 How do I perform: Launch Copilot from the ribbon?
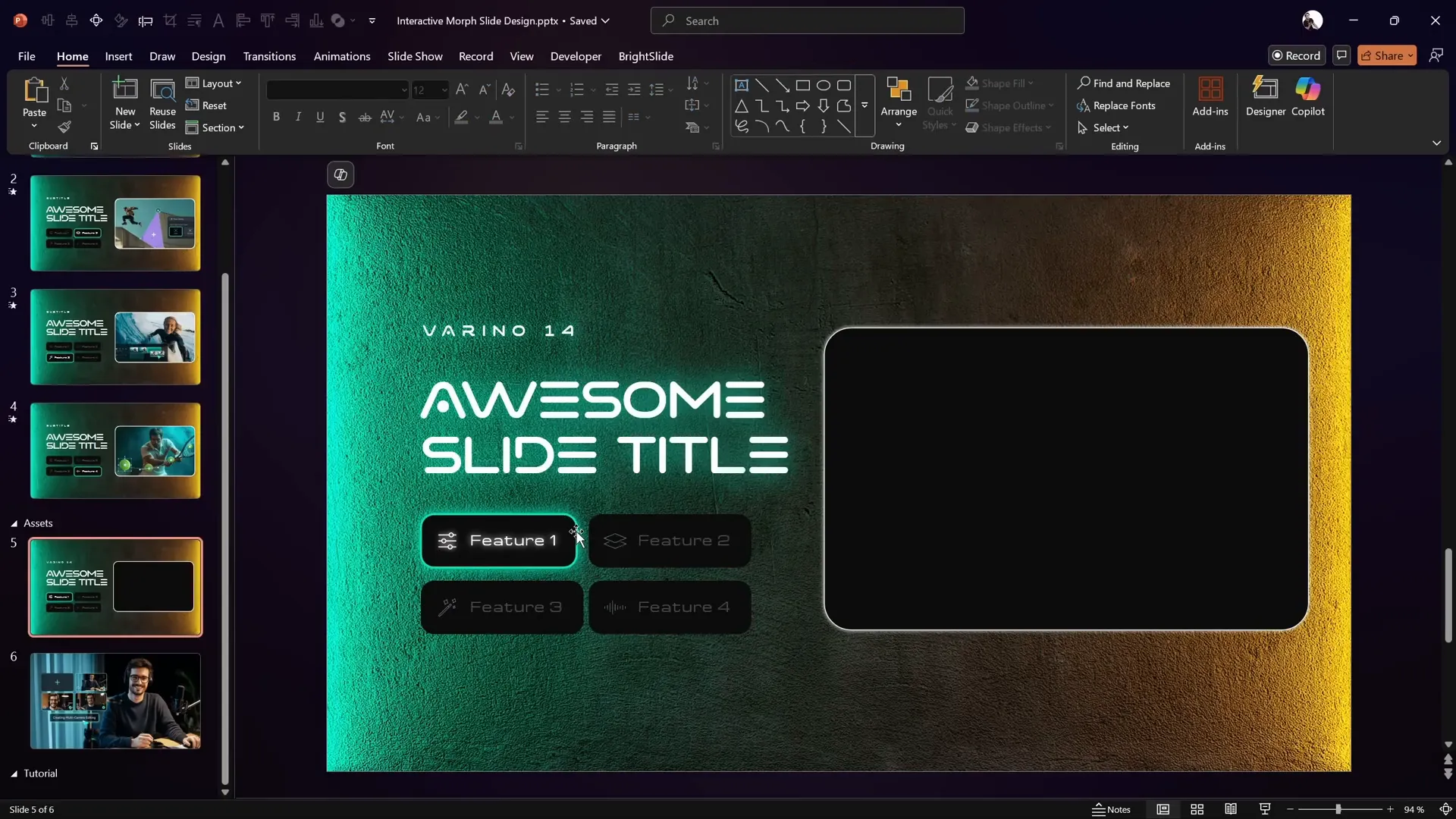[1307, 96]
